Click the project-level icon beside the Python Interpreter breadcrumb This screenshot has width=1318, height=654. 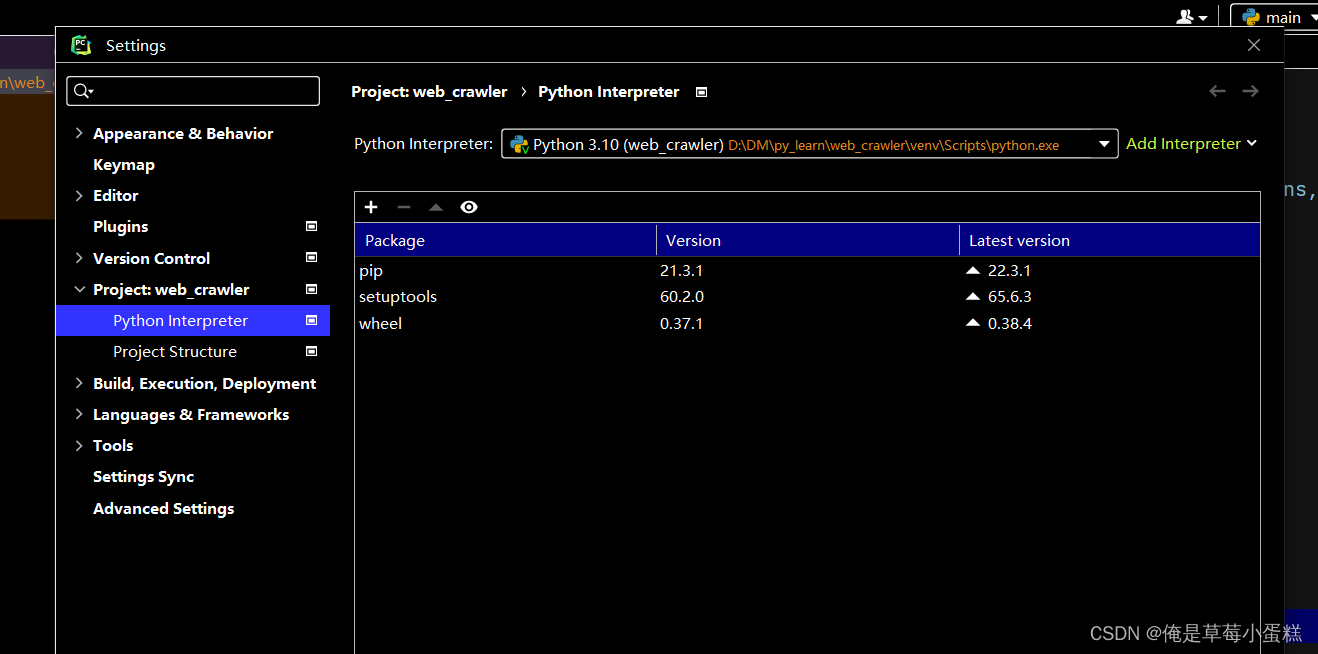pyautogui.click(x=702, y=92)
